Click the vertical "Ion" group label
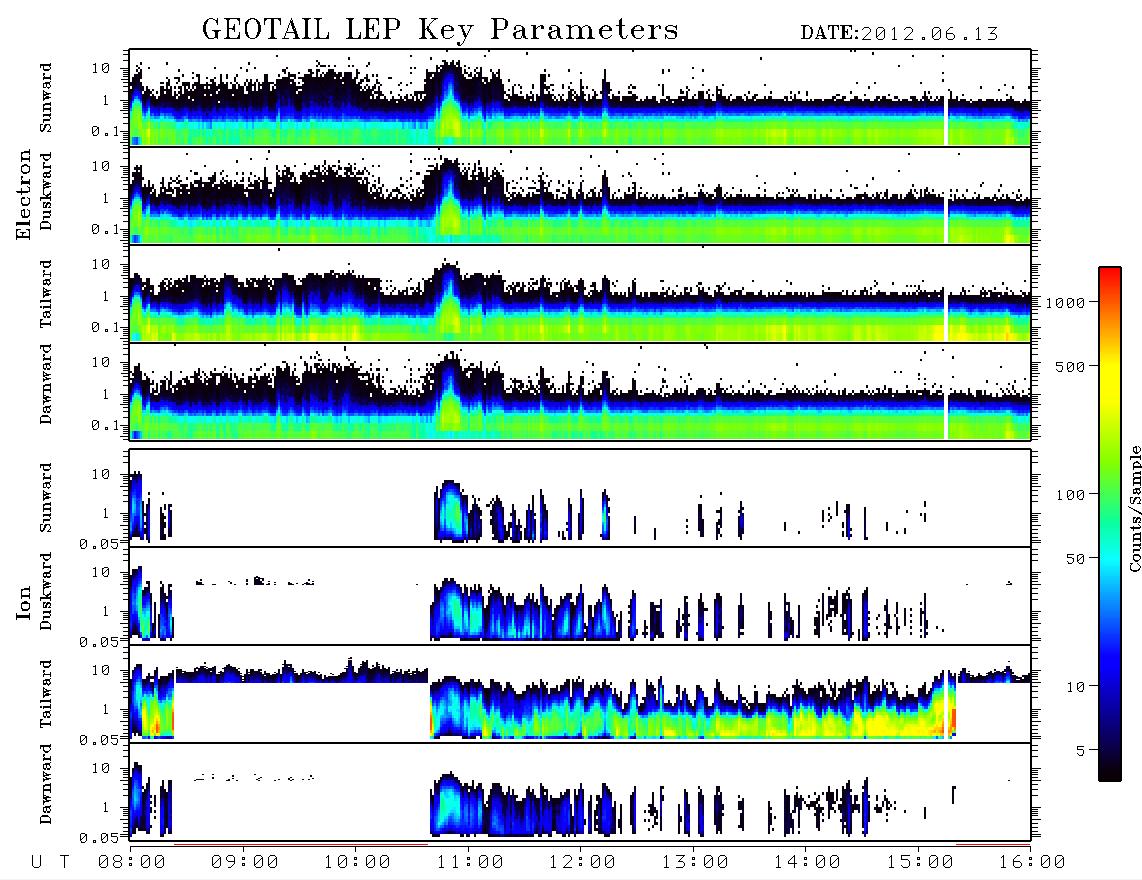The height and width of the screenshot is (880, 1142). tap(24, 602)
